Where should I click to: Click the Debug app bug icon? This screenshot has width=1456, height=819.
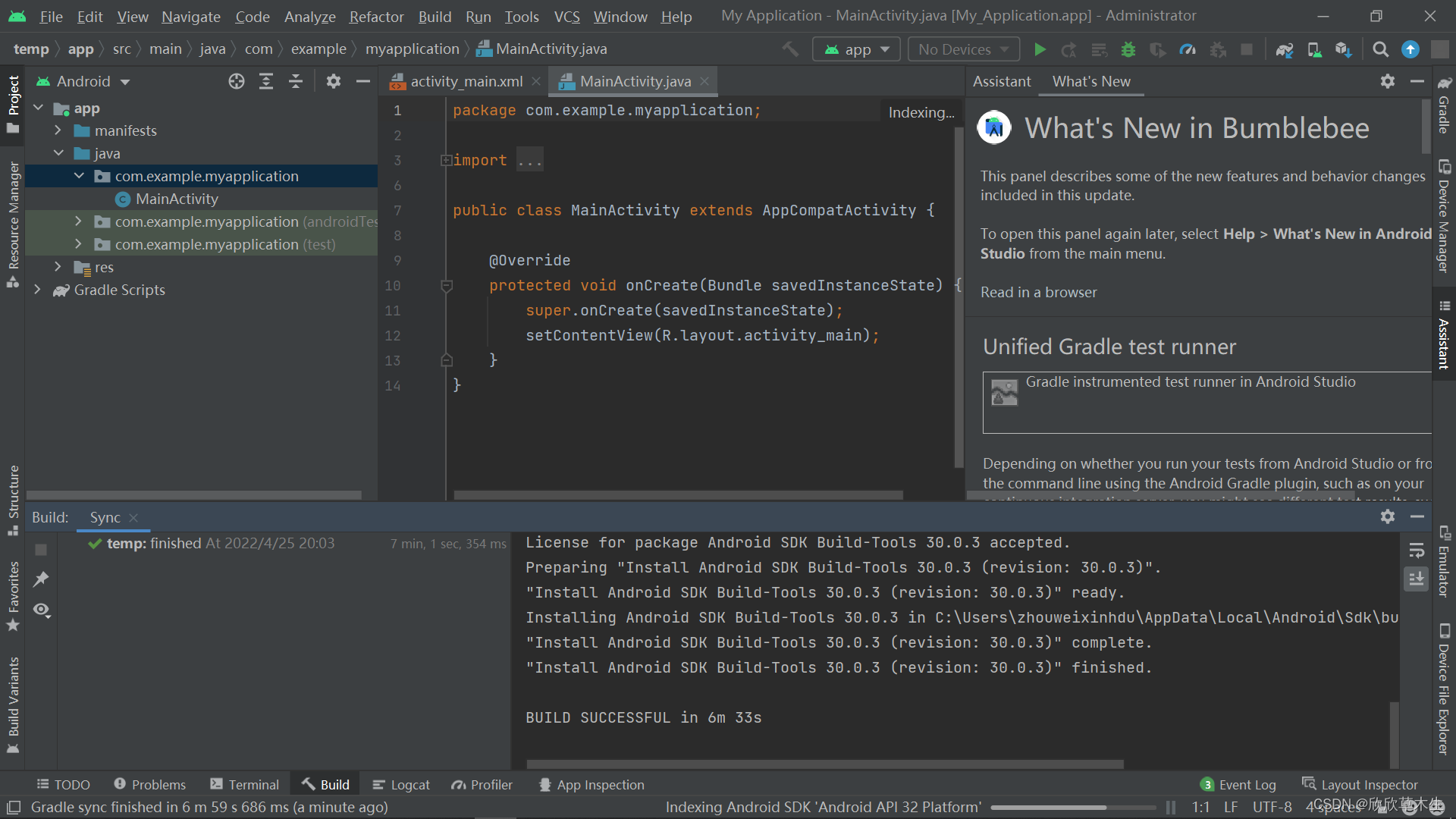[x=1128, y=49]
